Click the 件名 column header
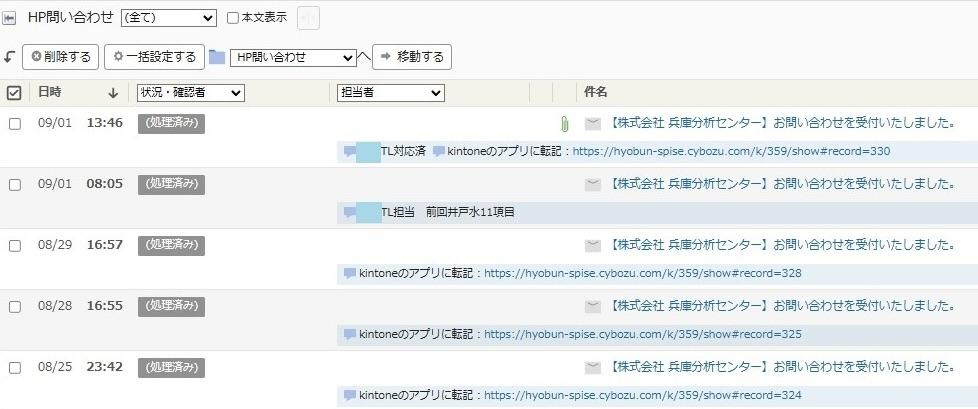The height and width of the screenshot is (409, 978). 596,92
